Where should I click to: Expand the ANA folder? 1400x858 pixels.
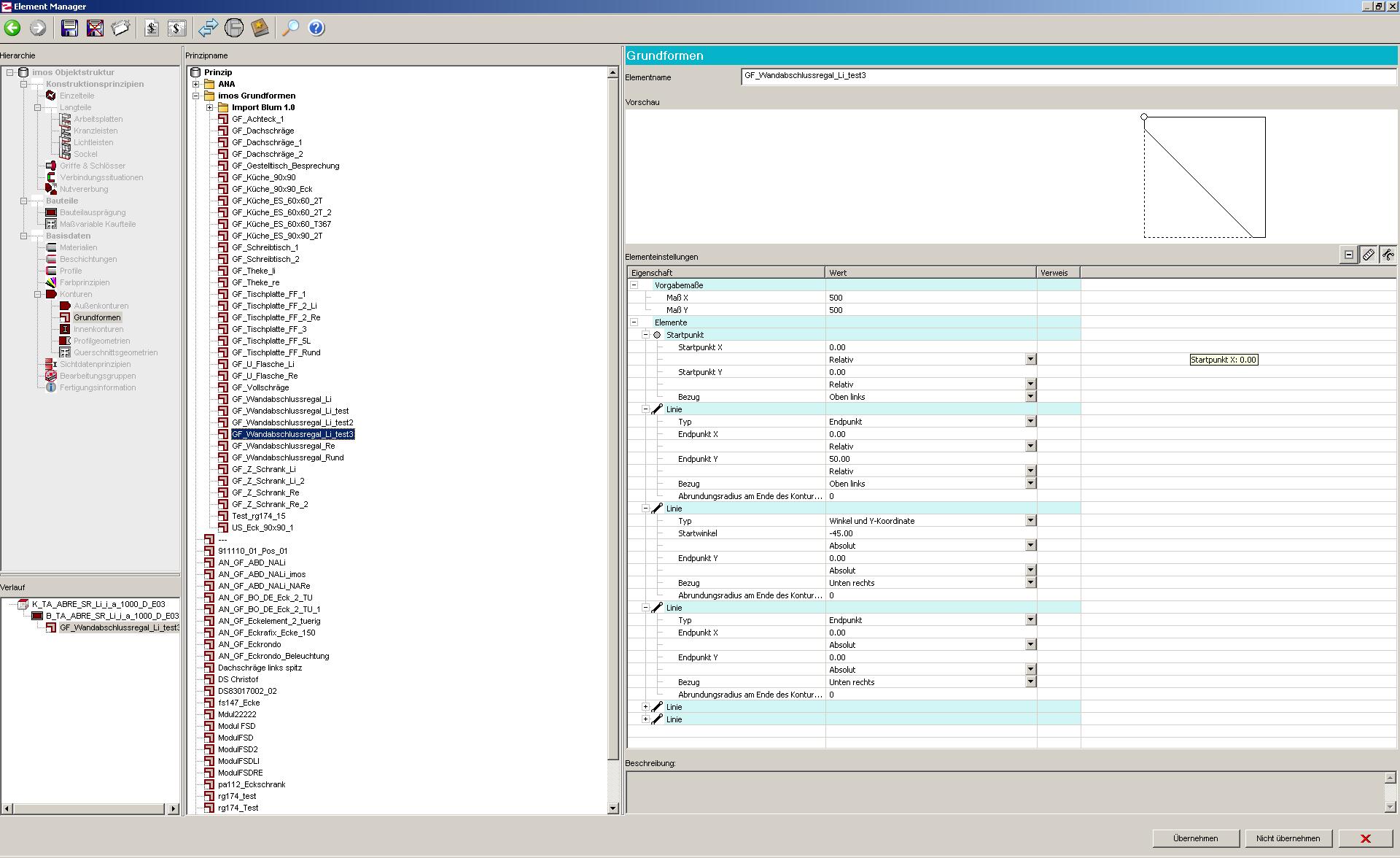[x=196, y=84]
